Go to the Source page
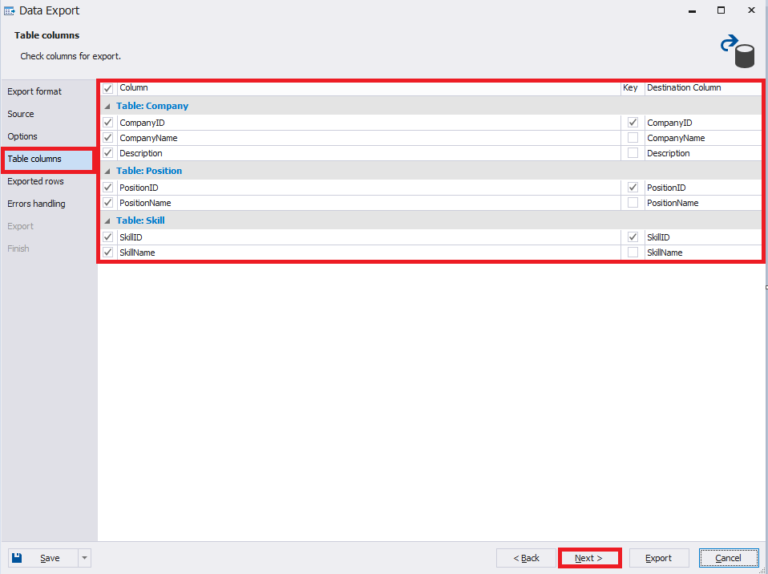This screenshot has width=768, height=574. point(21,114)
